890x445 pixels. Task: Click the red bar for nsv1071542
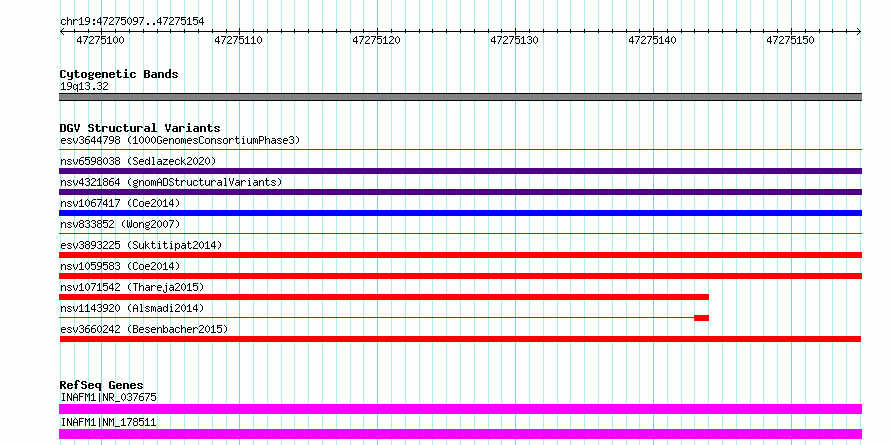point(384,297)
